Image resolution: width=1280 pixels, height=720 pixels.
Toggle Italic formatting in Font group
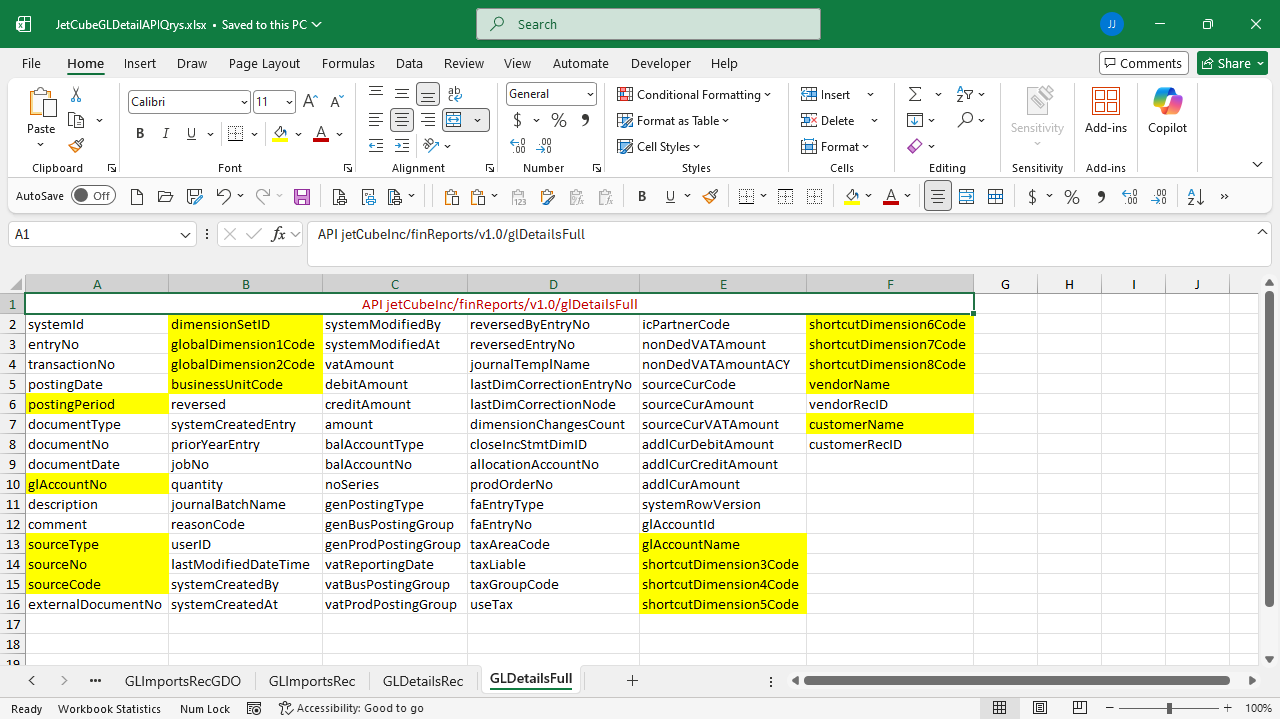pyautogui.click(x=168, y=134)
